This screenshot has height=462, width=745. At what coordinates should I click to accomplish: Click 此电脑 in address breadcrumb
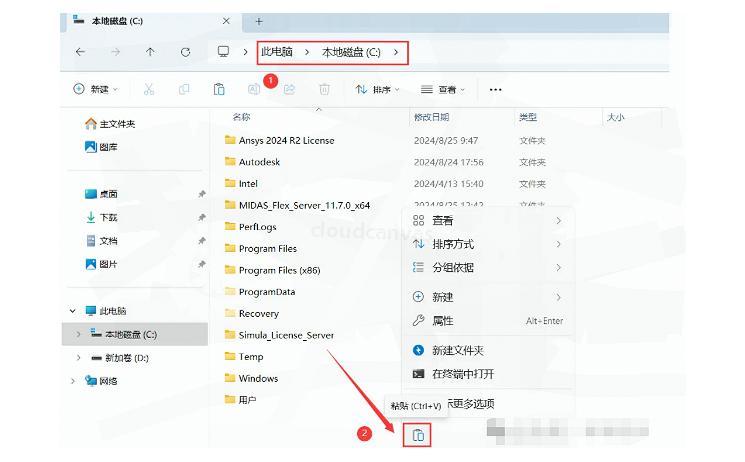point(277,52)
